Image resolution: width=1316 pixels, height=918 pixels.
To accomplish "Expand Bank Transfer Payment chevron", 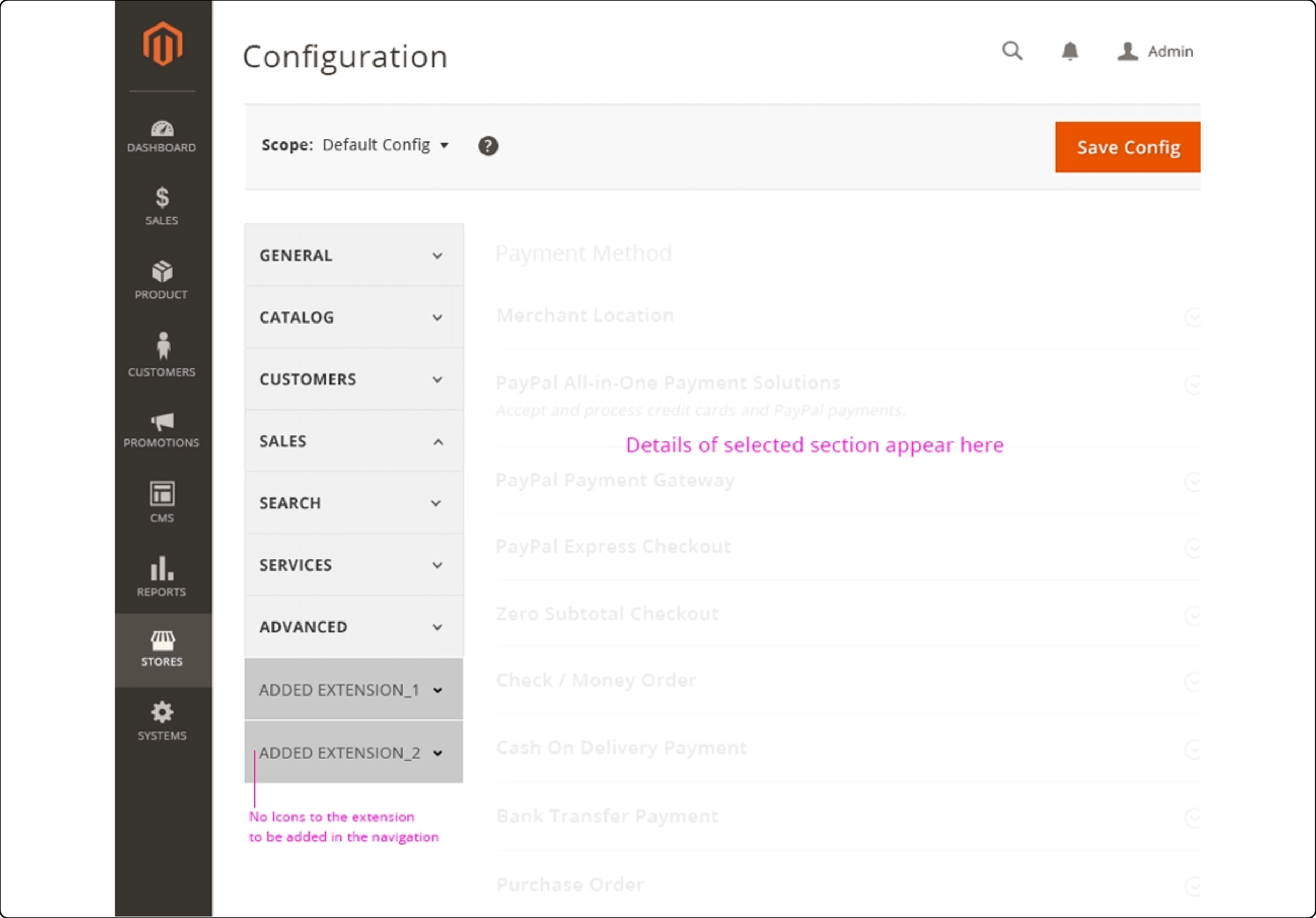I will (1193, 818).
